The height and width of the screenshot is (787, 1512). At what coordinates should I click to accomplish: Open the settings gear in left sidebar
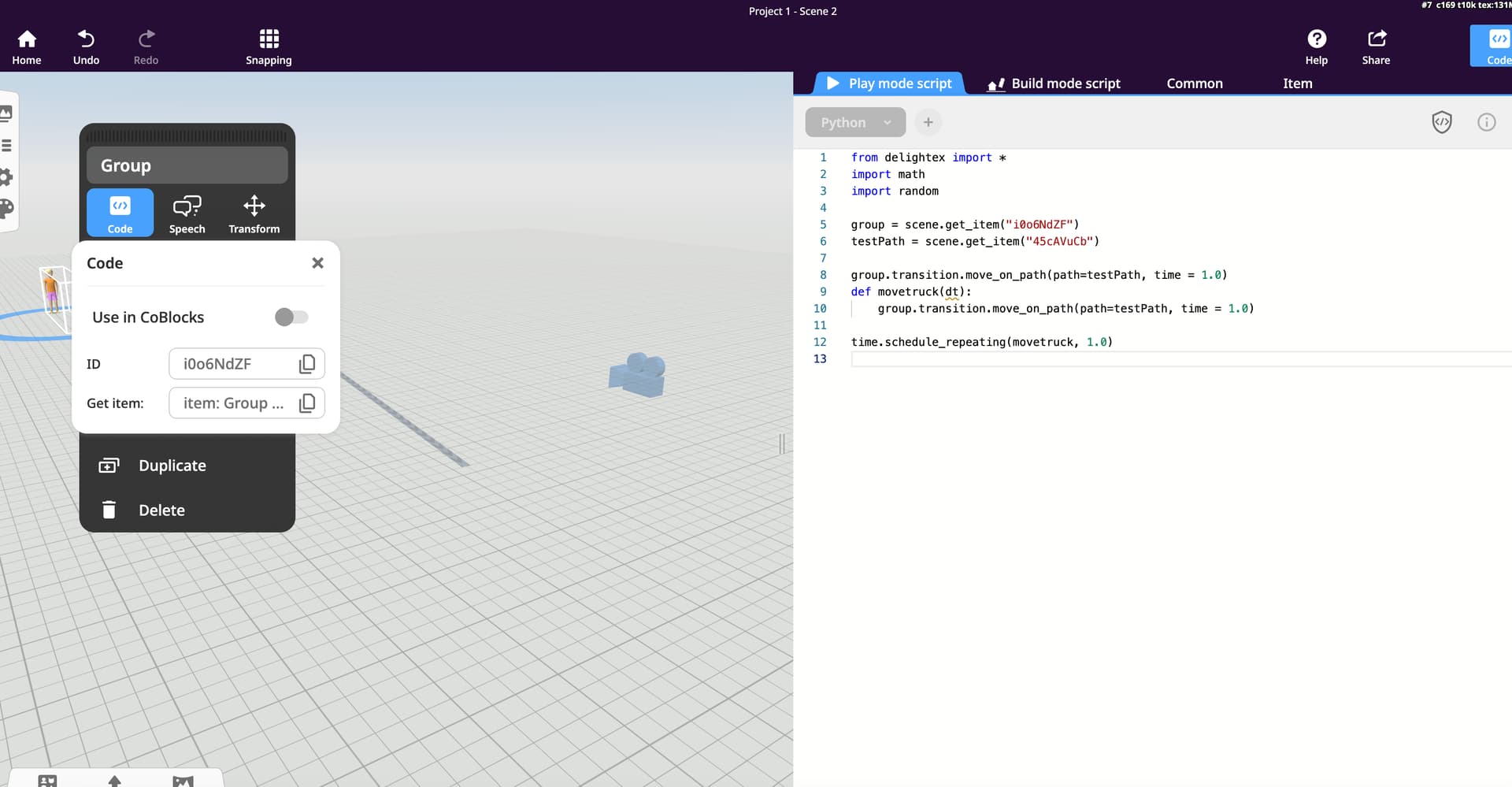point(6,177)
